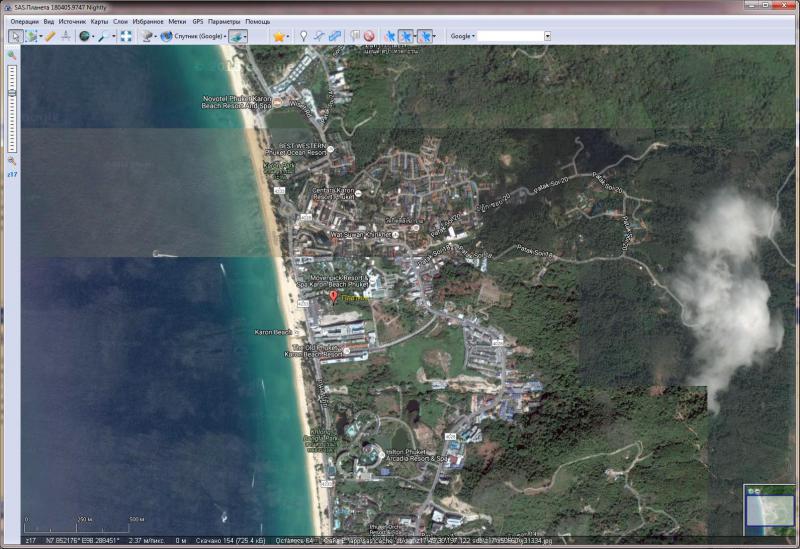This screenshot has width=800, height=549.
Task: Open the Избранное menu
Action: 147,21
